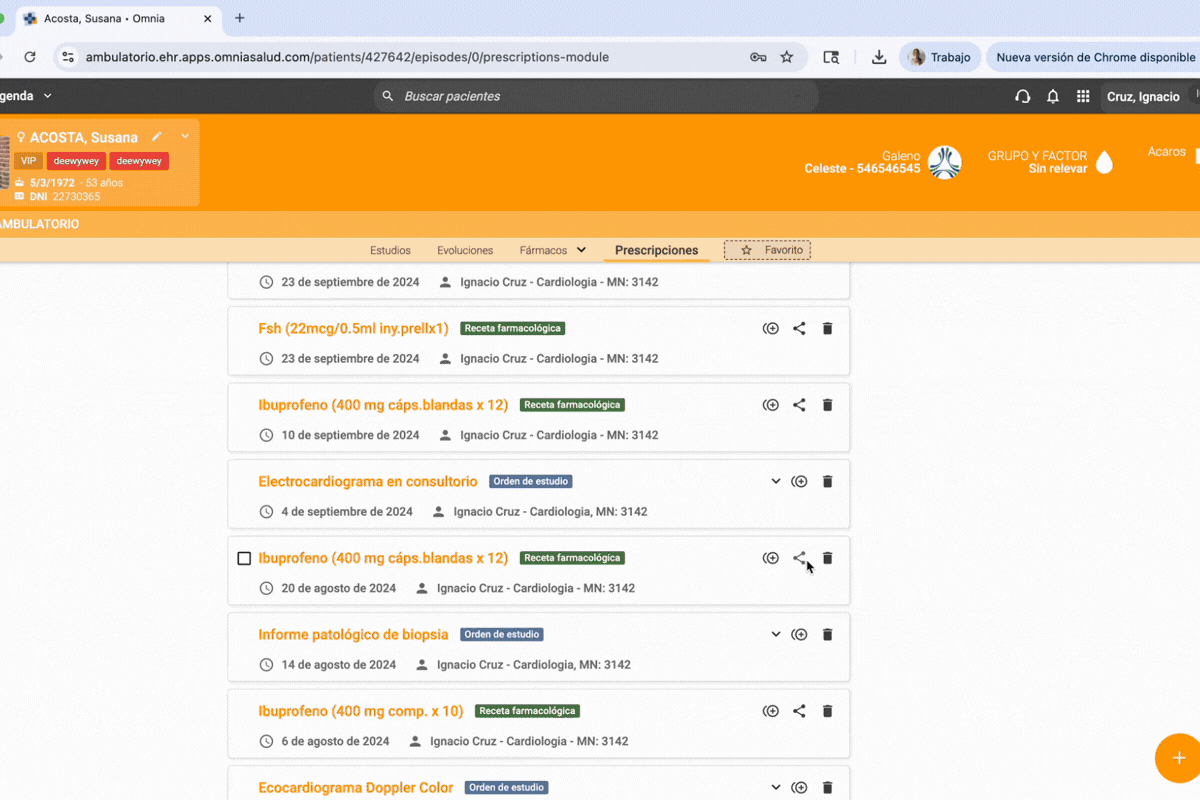
Task: Delete Electrocardiograma en consultorio order
Action: 827,482
